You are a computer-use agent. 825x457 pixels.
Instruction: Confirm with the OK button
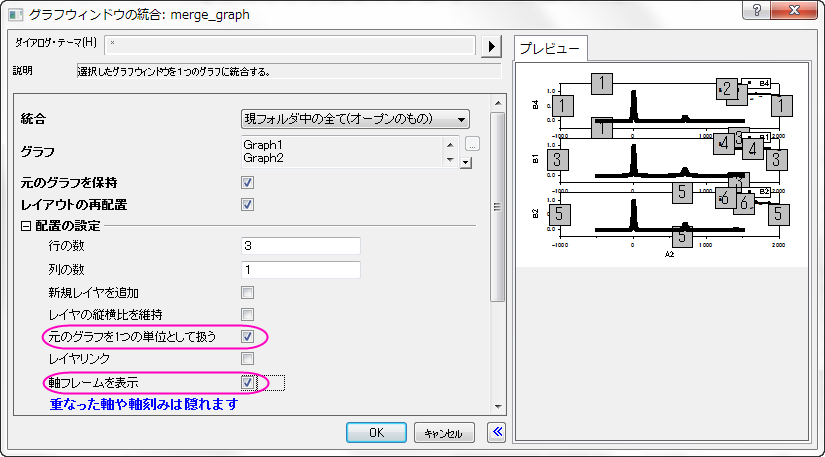pyautogui.click(x=376, y=432)
